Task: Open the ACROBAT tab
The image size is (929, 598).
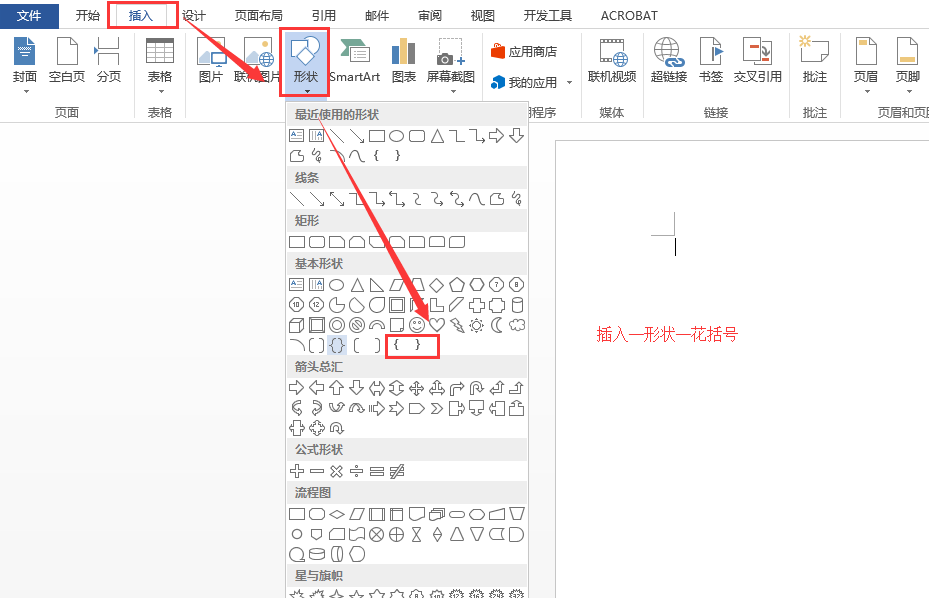Action: 629,15
